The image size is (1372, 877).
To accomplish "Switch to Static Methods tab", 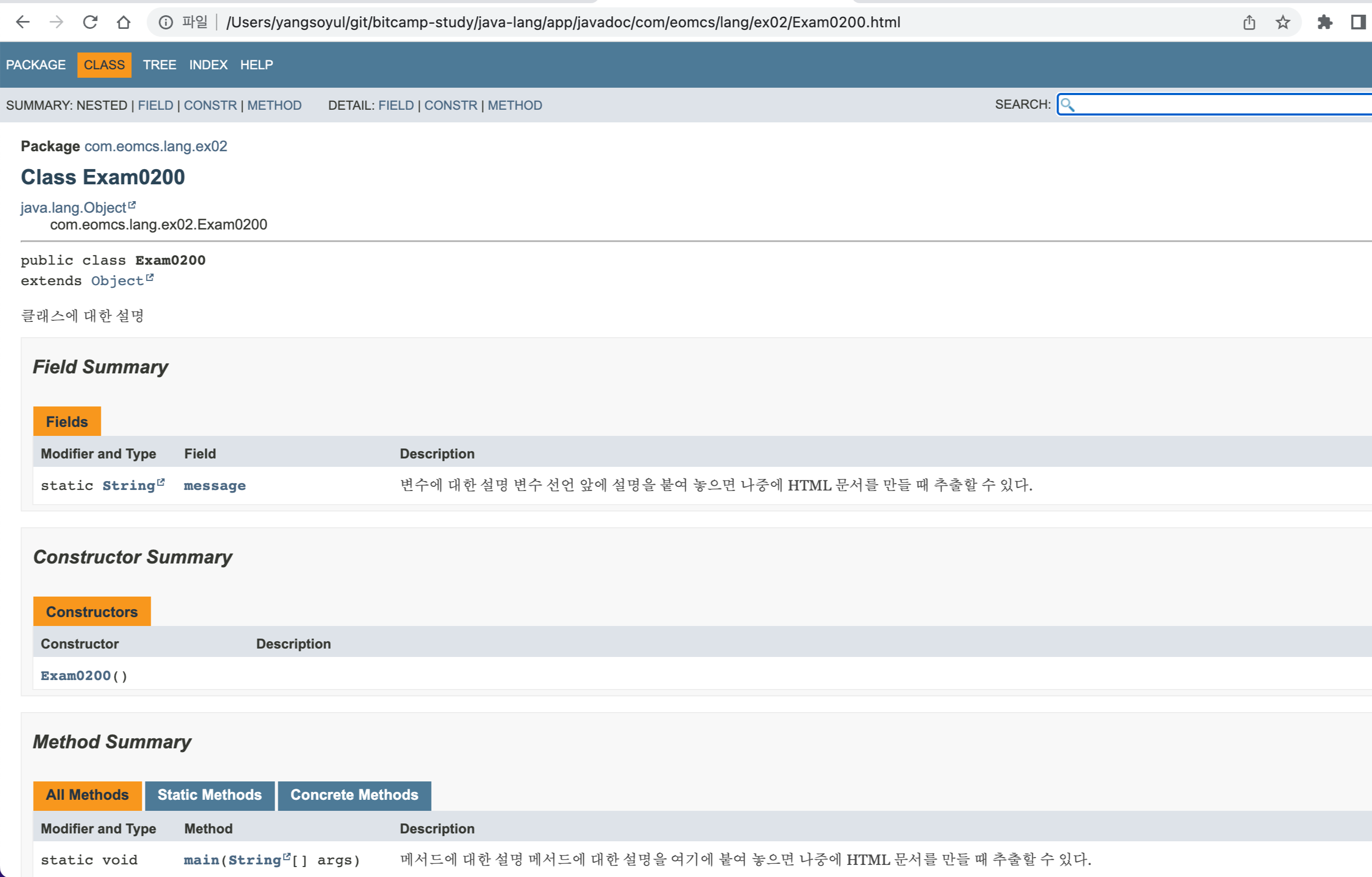I will [210, 795].
